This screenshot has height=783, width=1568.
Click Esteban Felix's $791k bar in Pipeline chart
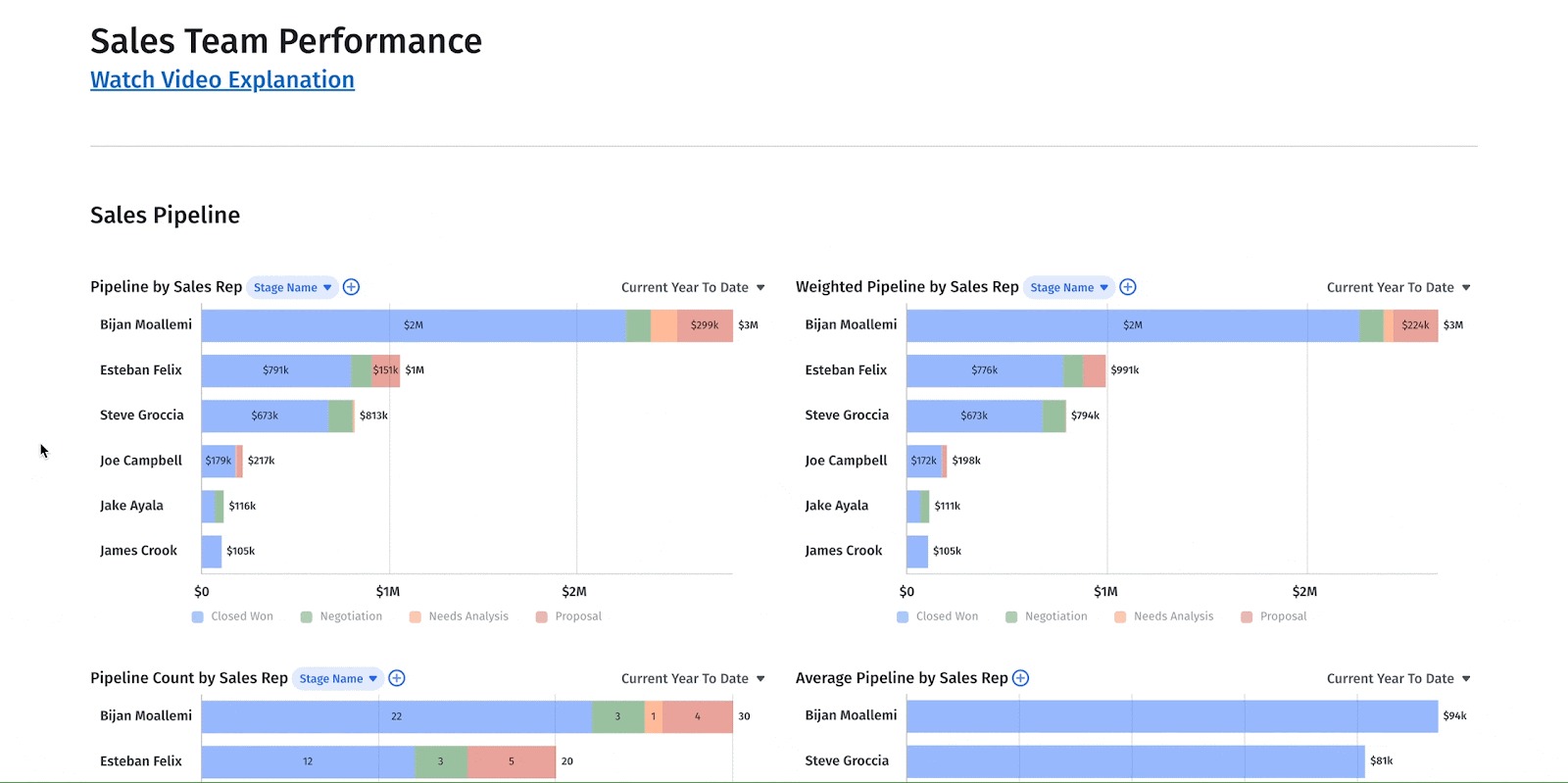point(275,369)
